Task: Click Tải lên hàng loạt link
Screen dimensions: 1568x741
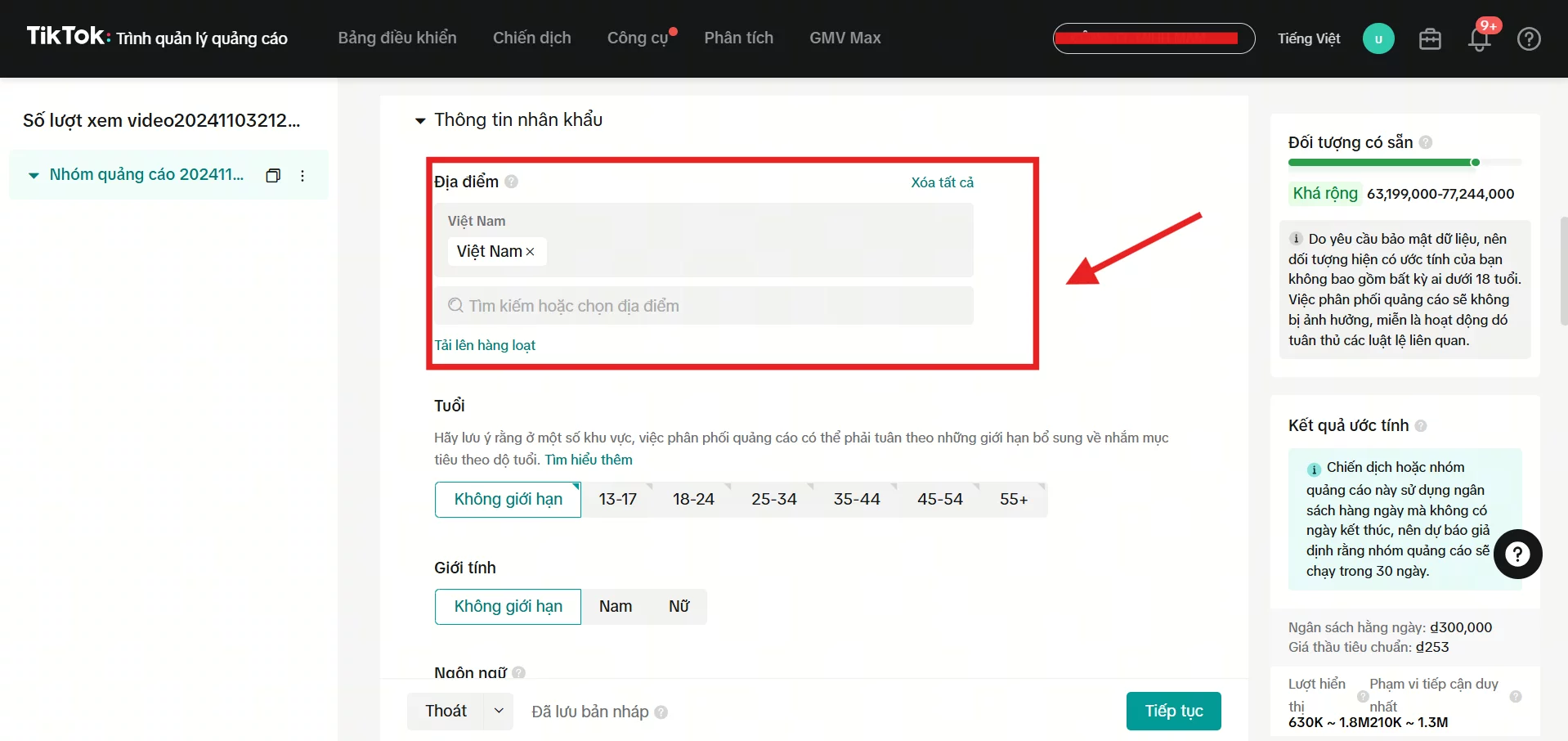Action: click(485, 345)
